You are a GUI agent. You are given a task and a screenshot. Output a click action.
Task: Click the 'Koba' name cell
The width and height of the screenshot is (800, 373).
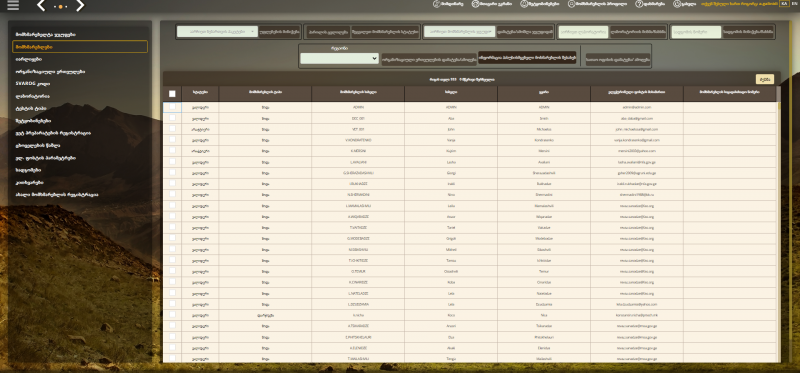pyautogui.click(x=451, y=282)
